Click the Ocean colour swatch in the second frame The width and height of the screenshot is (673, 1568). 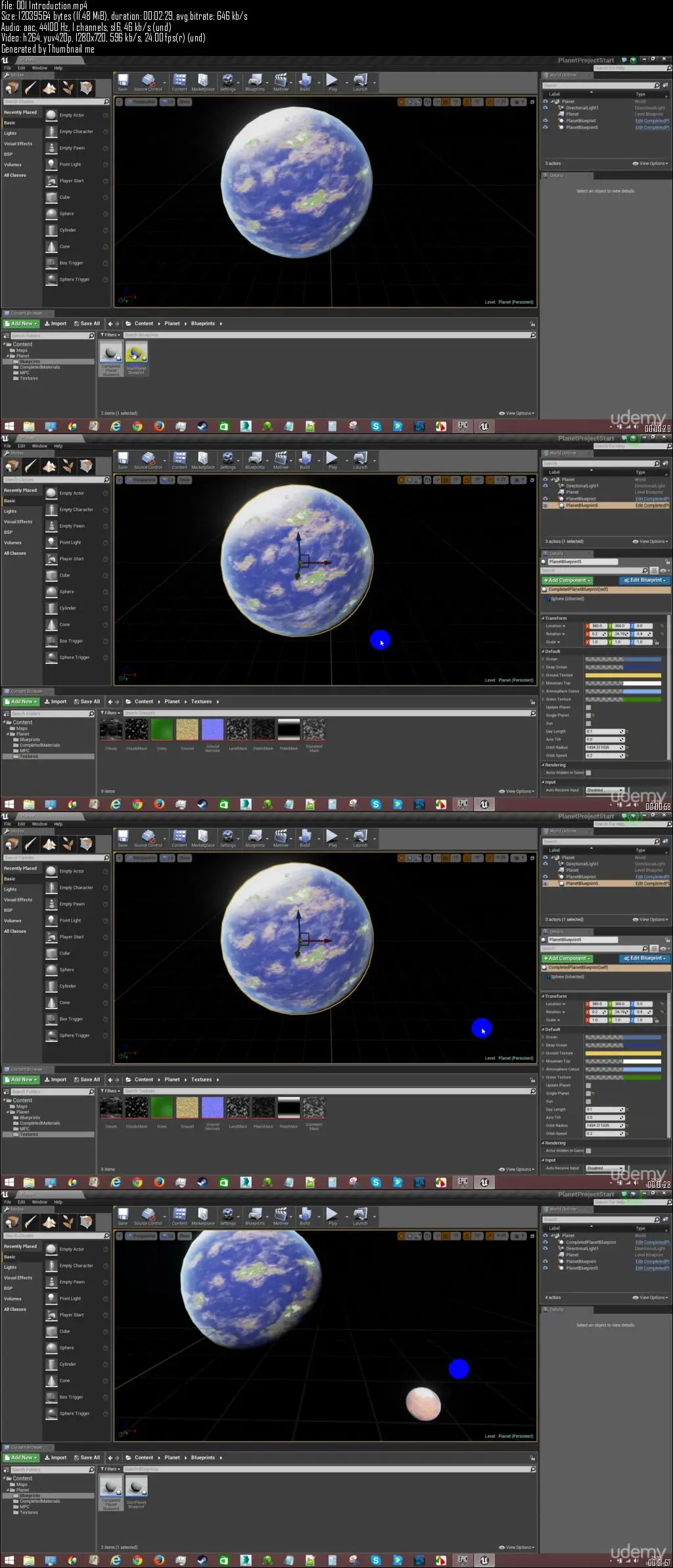[x=623, y=659]
